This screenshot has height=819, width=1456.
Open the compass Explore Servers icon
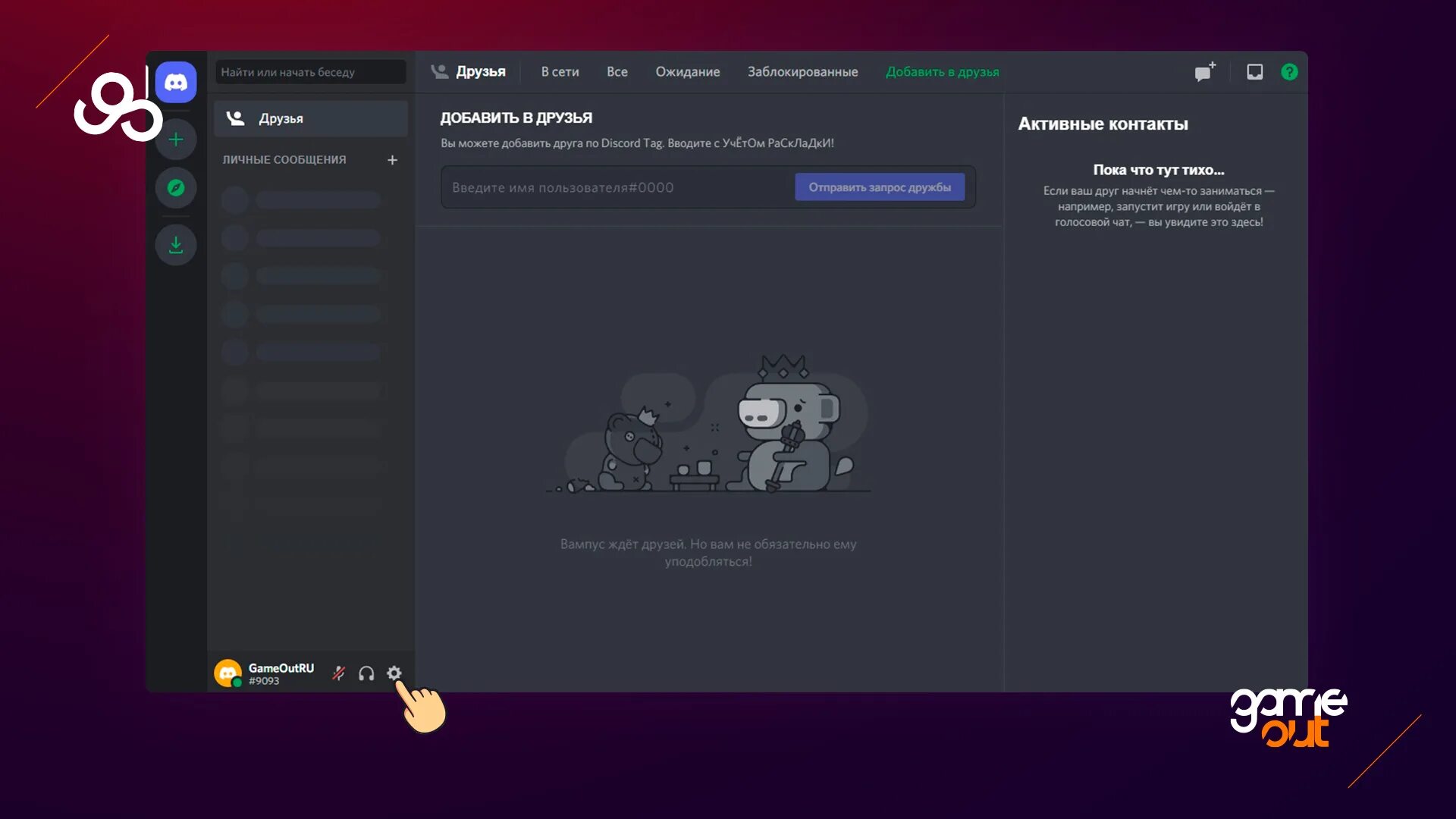click(176, 187)
